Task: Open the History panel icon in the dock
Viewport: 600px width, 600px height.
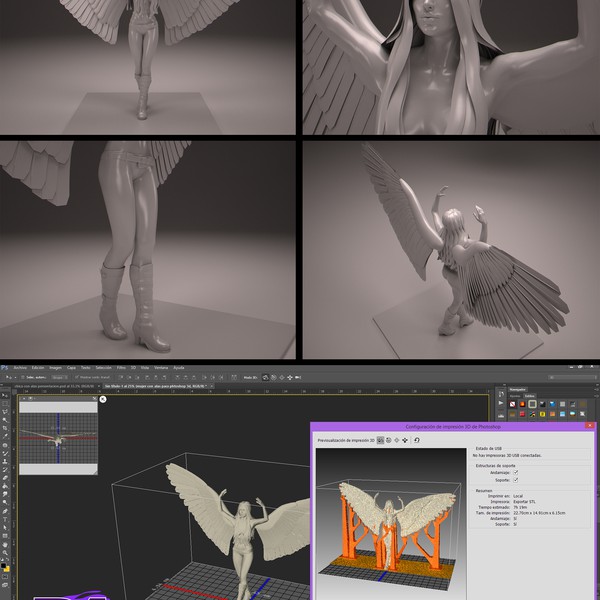Action: point(501,394)
